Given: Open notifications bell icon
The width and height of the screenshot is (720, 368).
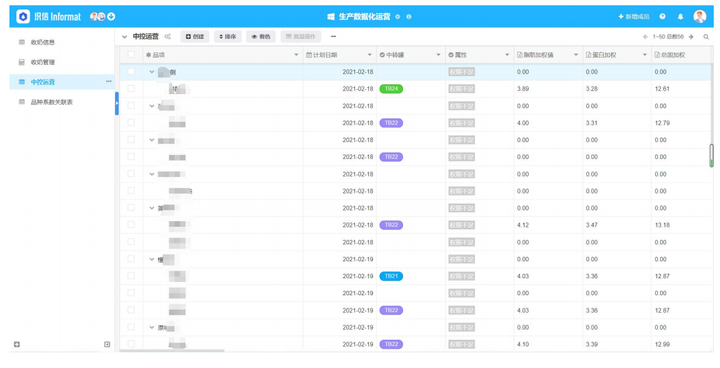Looking at the screenshot, I should [x=681, y=17].
